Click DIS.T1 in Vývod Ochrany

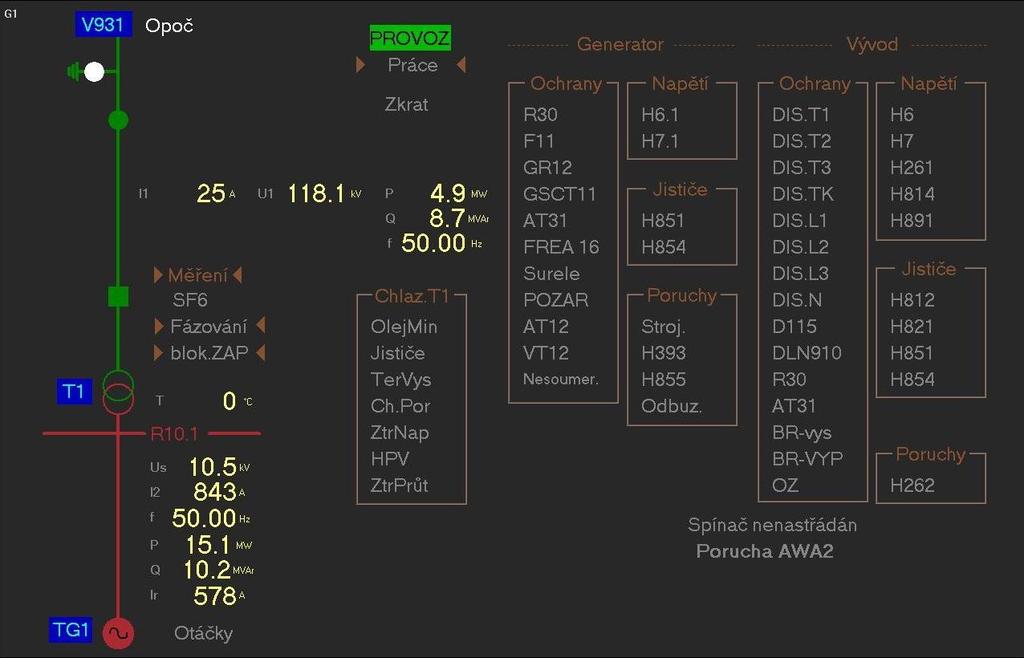click(x=801, y=115)
